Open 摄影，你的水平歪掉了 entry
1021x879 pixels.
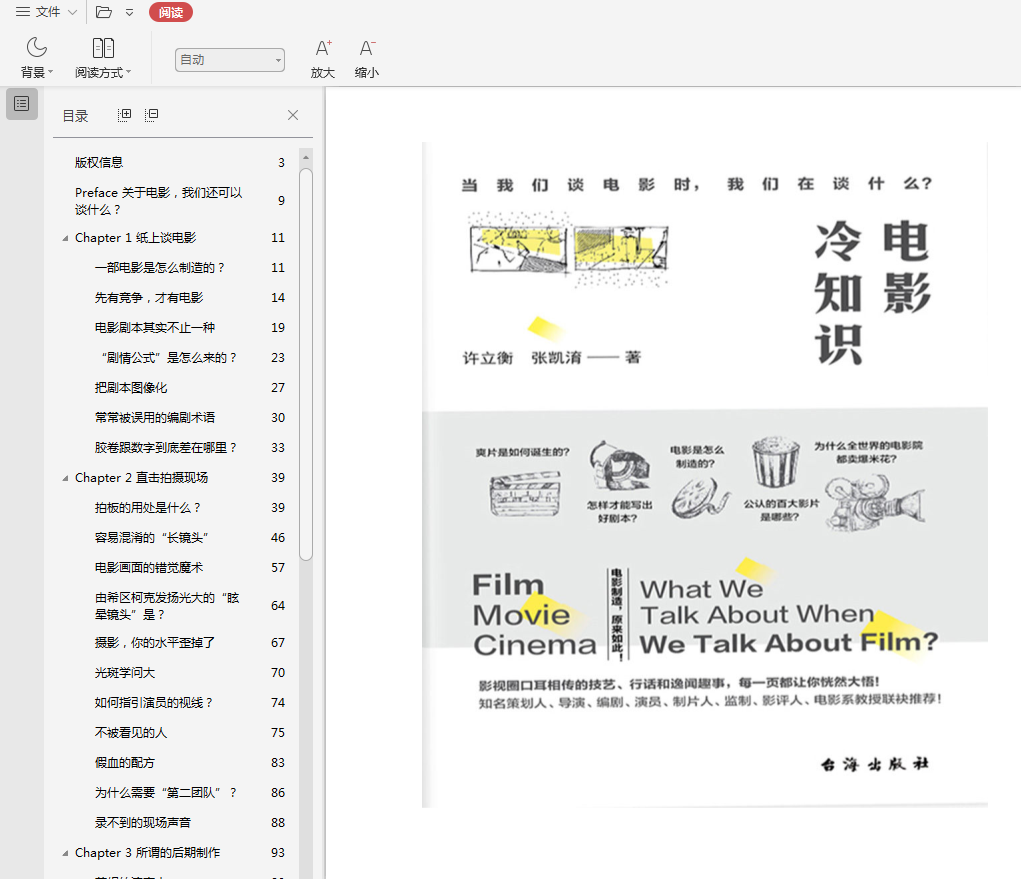(x=155, y=643)
